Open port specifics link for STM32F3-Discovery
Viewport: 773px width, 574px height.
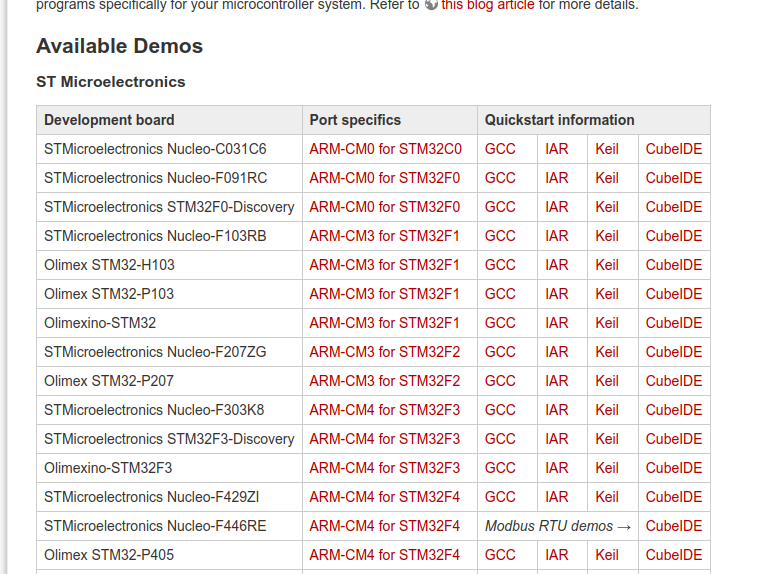pyautogui.click(x=385, y=439)
